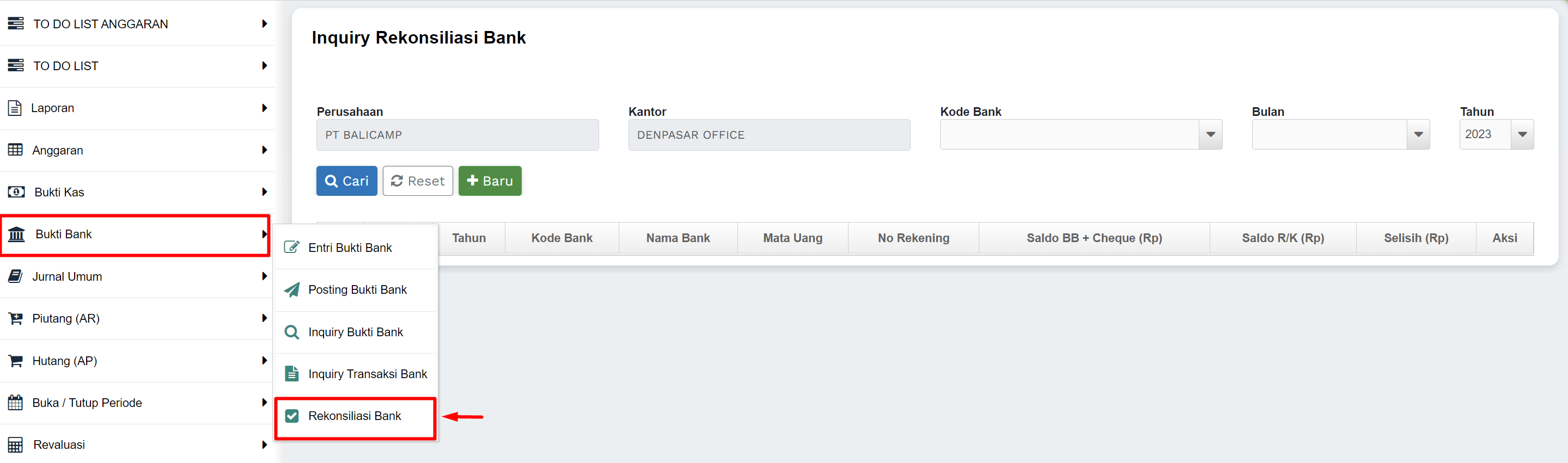Click the Jurnal Umum book icon
This screenshot has width=1568, height=463.
coord(15,276)
